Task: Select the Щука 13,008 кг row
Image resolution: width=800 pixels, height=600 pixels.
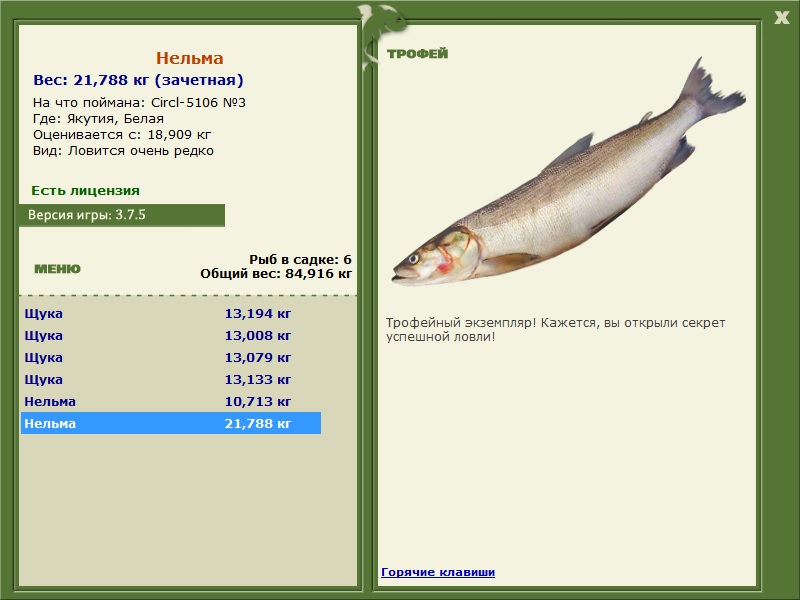Action: click(x=171, y=335)
